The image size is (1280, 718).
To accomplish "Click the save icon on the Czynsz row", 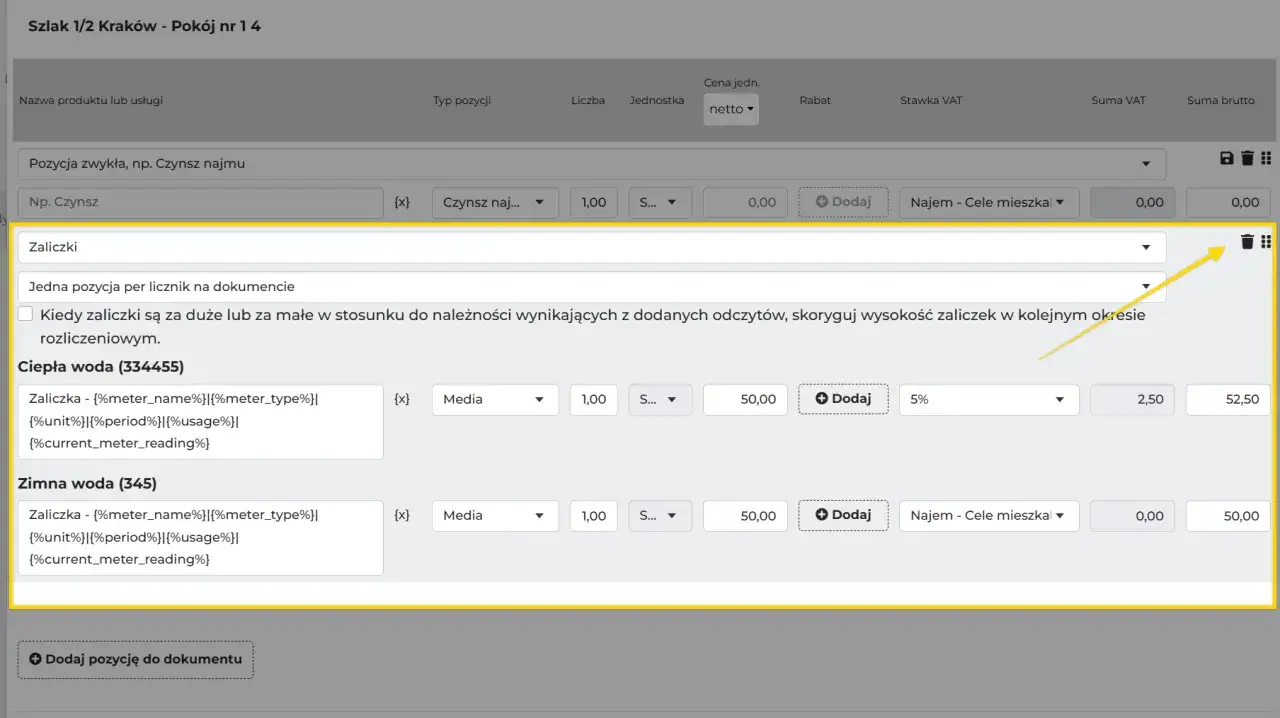I will pos(1227,158).
